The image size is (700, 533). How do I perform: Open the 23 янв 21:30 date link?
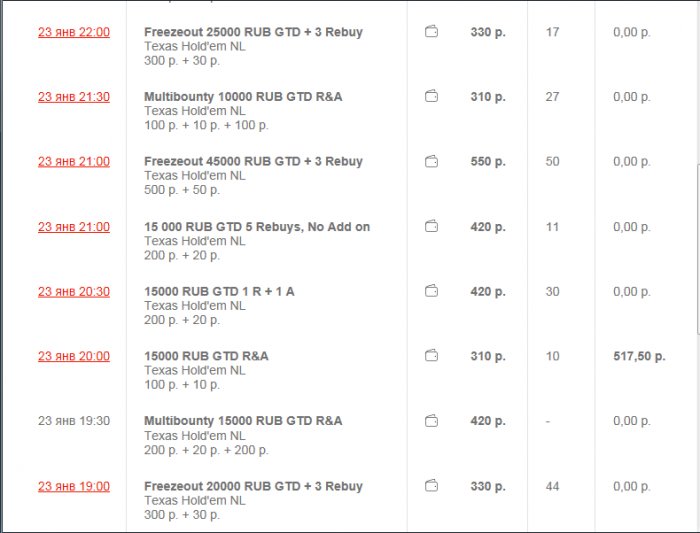pyautogui.click(x=74, y=97)
